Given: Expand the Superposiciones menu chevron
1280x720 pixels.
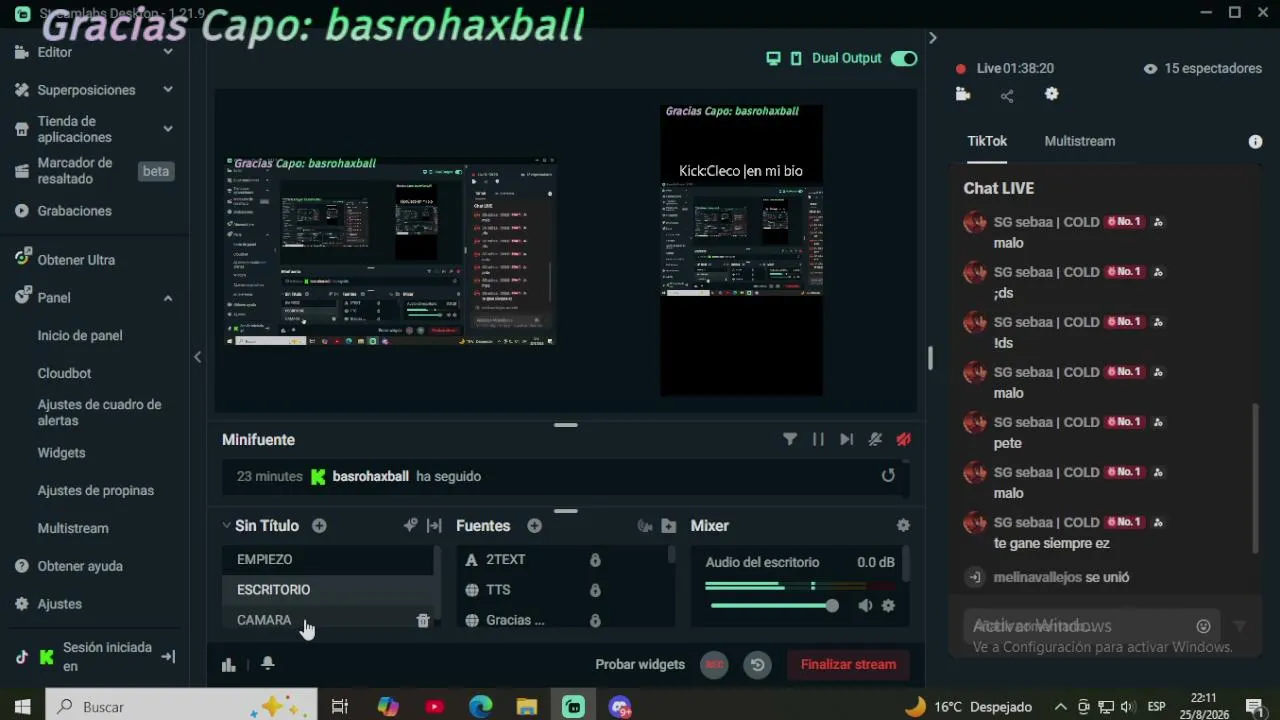Looking at the screenshot, I should click(x=168, y=90).
